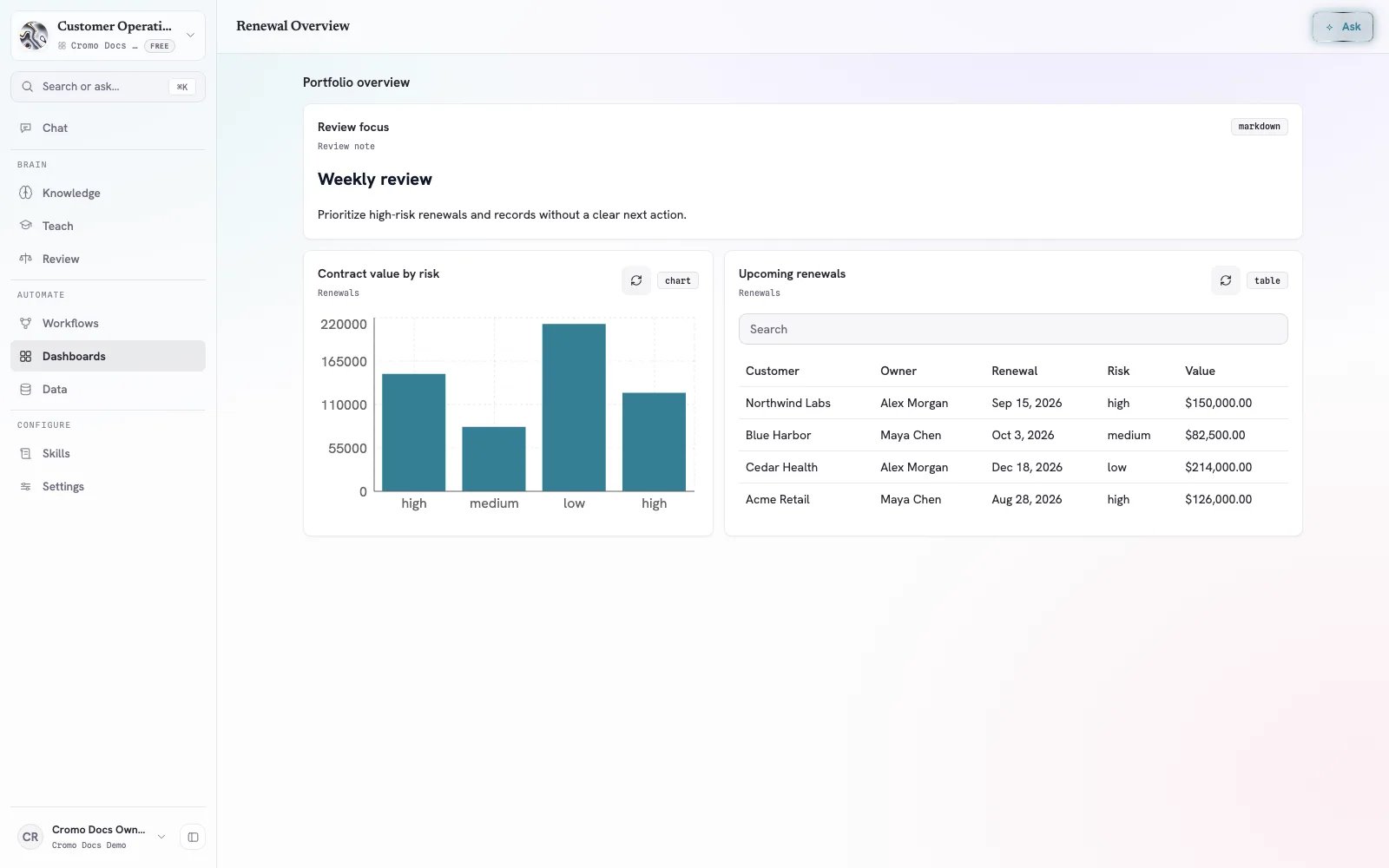Open the Data page

[108, 389]
